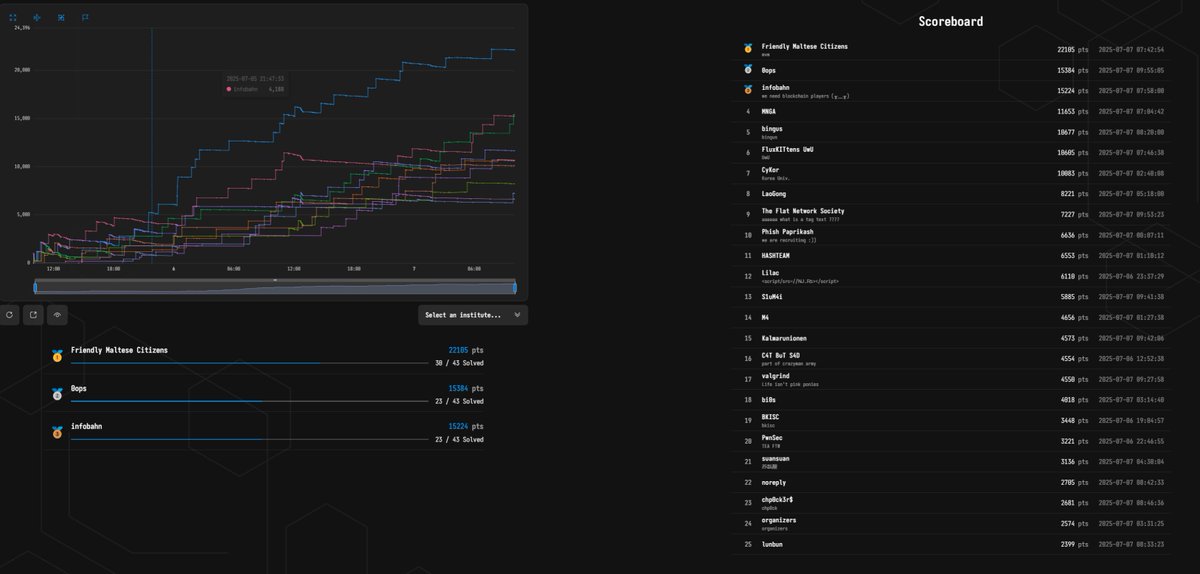Click 'lunbun' team in Scoreboard
This screenshot has height=574, width=1200.
point(772,544)
